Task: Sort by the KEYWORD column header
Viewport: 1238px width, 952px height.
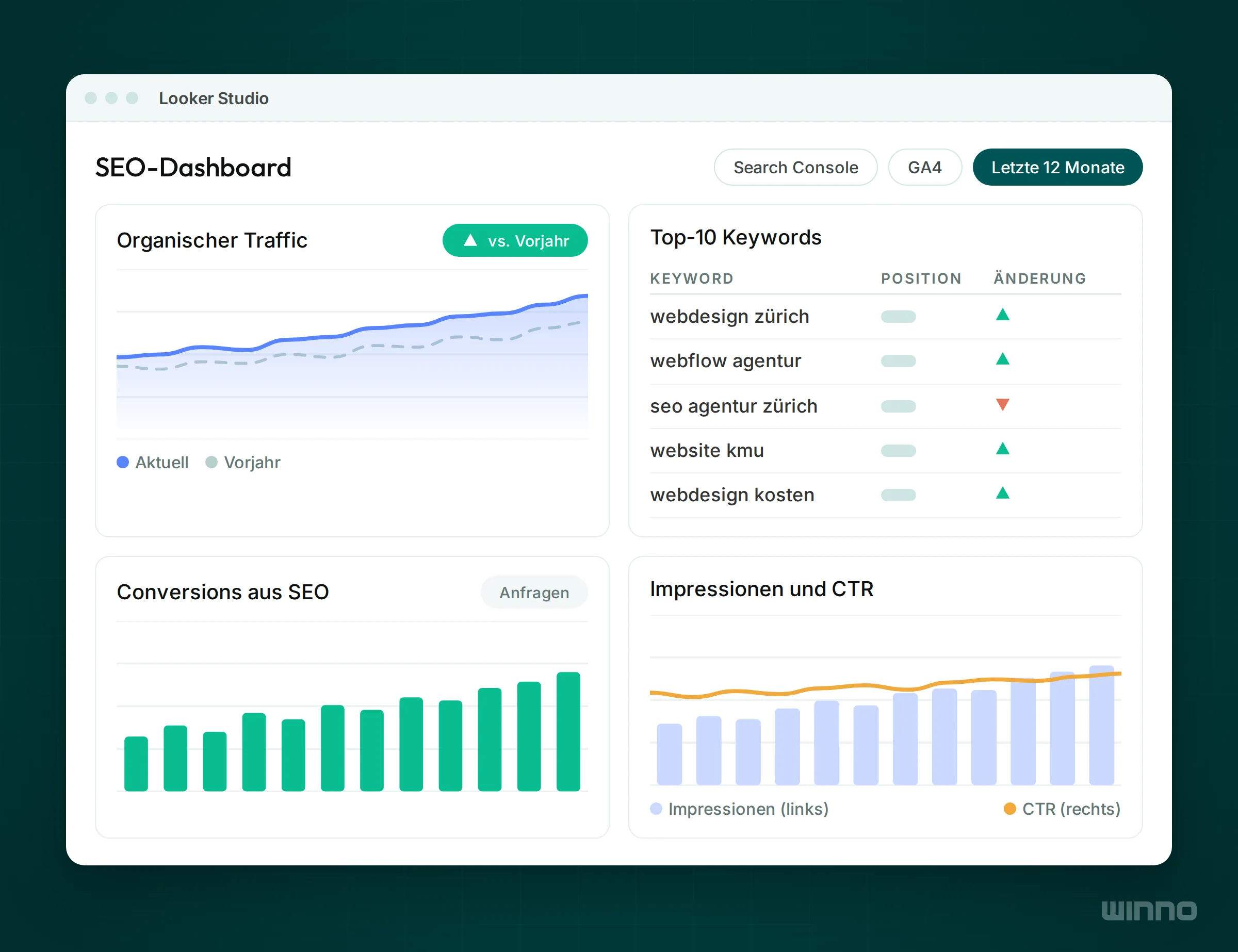Action: pos(692,279)
